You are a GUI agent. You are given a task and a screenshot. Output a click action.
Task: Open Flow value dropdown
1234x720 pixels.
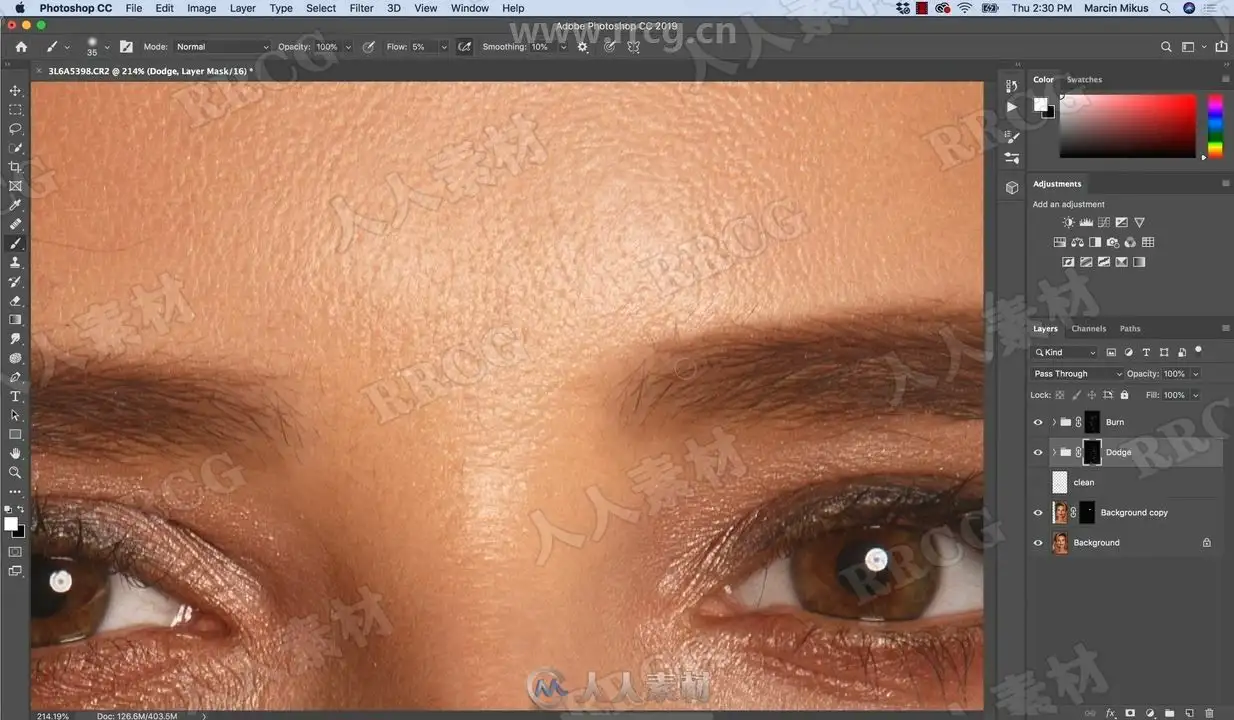tap(444, 47)
